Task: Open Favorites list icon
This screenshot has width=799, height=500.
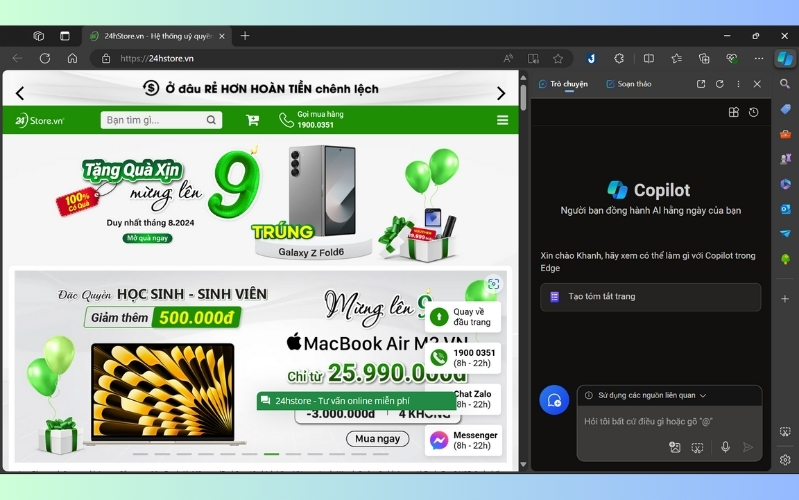Action: coord(676,59)
